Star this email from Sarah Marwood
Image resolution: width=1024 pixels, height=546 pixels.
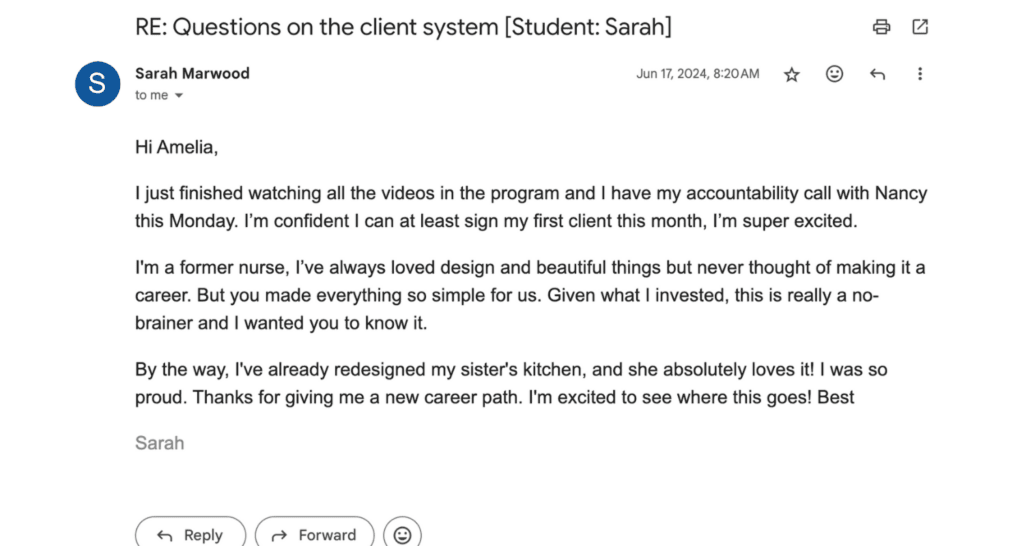click(791, 74)
